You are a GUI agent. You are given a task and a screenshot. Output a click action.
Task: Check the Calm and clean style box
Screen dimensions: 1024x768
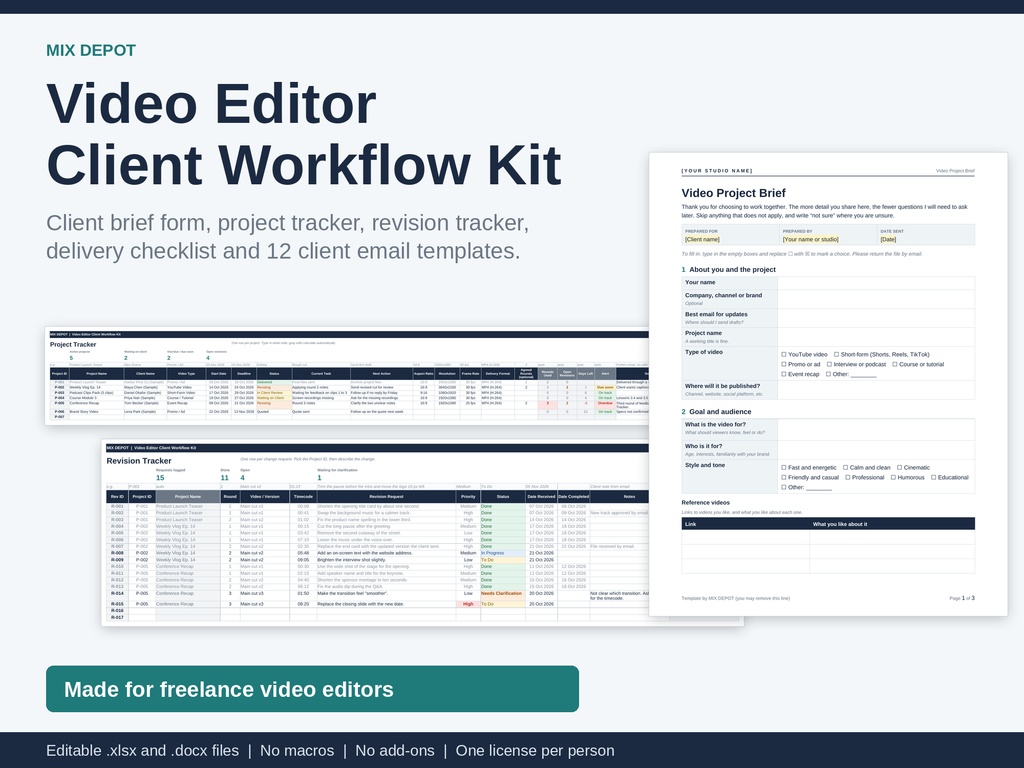coord(845,468)
